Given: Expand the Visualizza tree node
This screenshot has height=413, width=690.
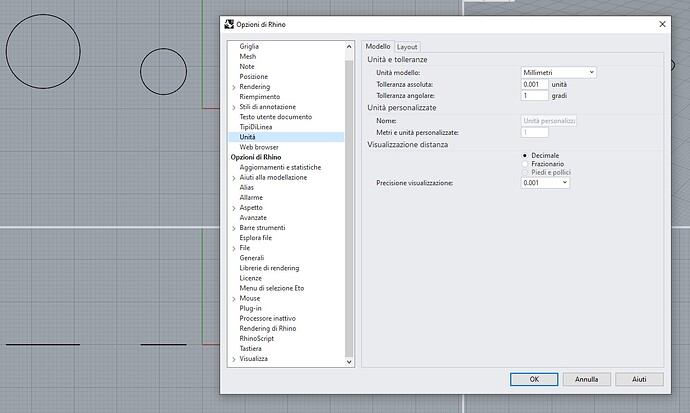Looking at the screenshot, I should click(234, 359).
